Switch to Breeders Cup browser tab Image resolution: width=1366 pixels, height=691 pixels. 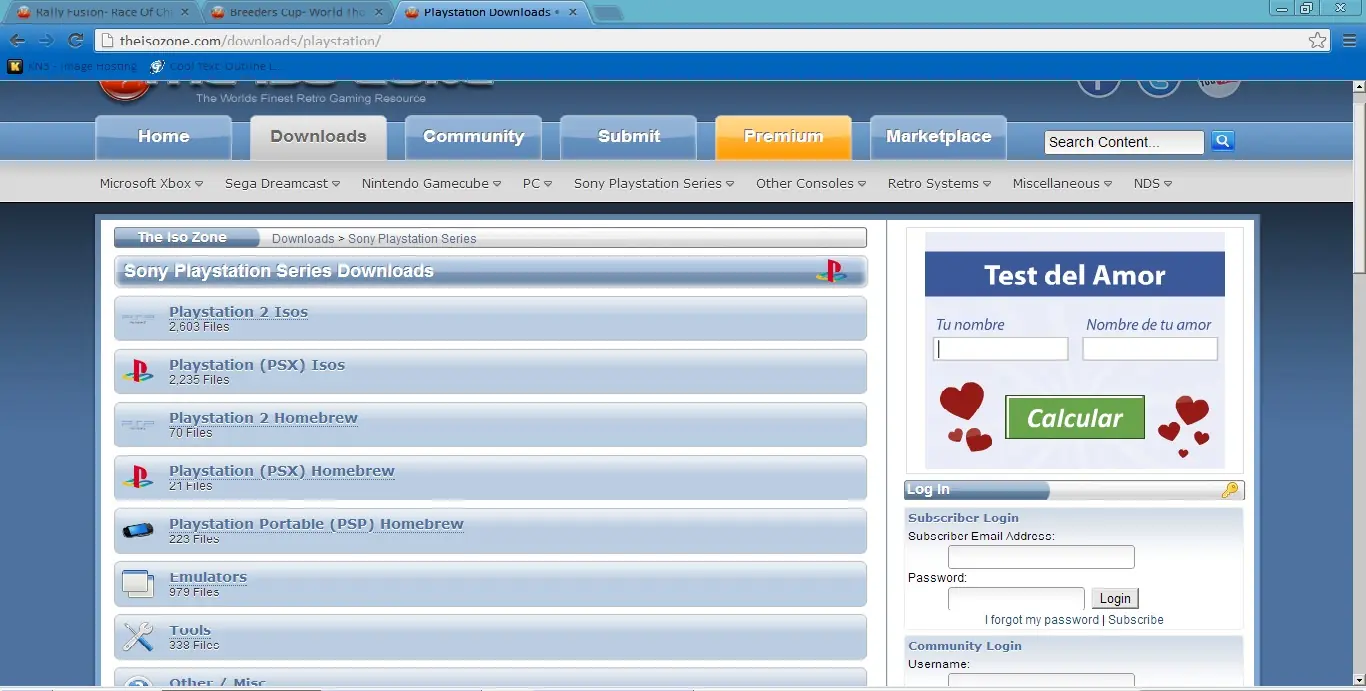click(297, 13)
